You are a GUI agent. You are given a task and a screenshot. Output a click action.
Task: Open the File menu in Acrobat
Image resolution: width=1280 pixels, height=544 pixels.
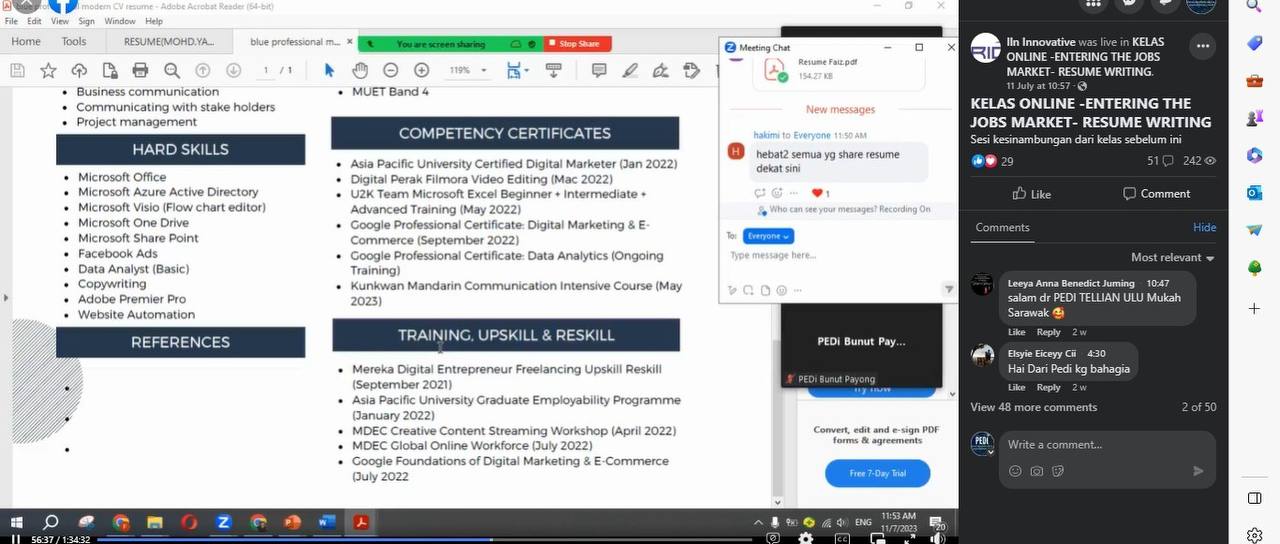11,21
